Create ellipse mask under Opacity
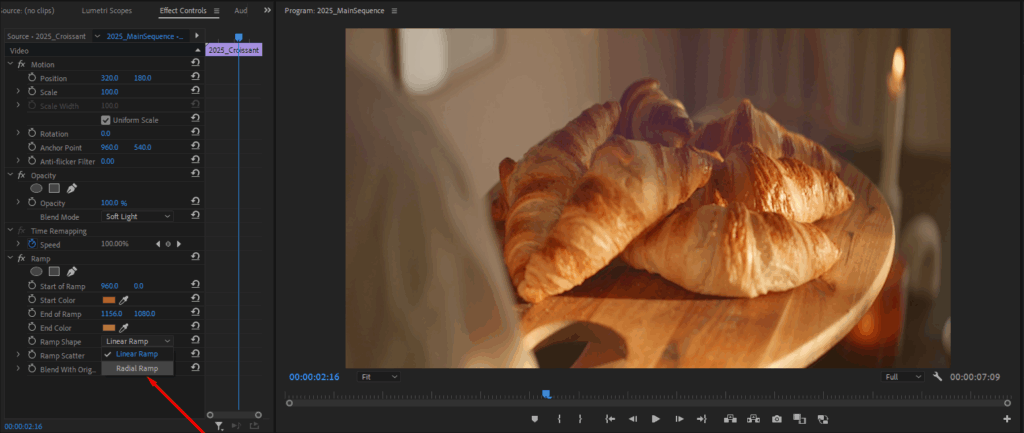 coord(37,188)
